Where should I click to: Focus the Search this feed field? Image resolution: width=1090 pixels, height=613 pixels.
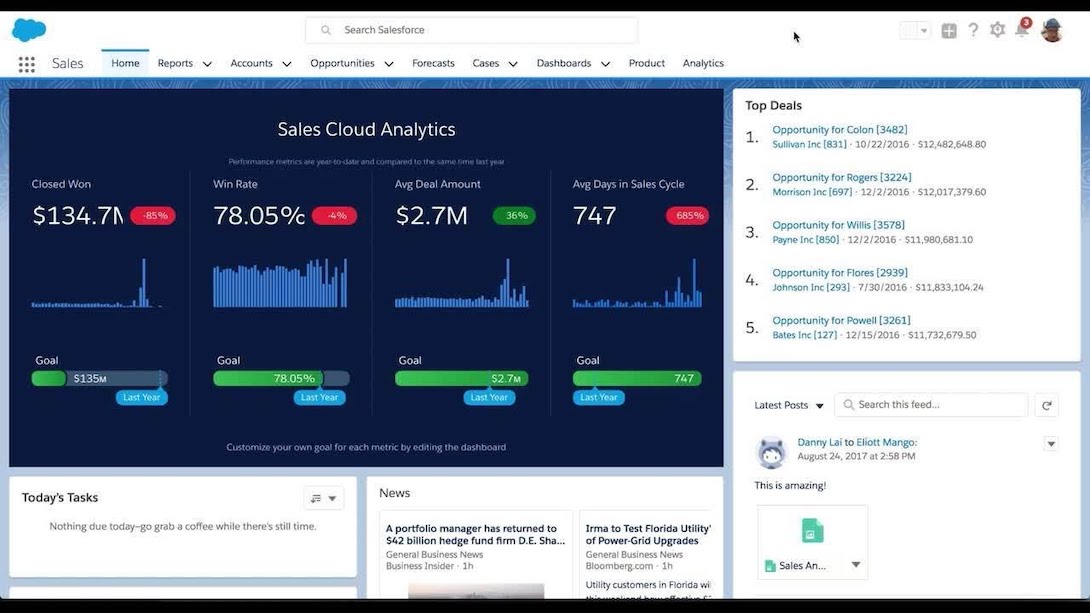click(x=931, y=404)
